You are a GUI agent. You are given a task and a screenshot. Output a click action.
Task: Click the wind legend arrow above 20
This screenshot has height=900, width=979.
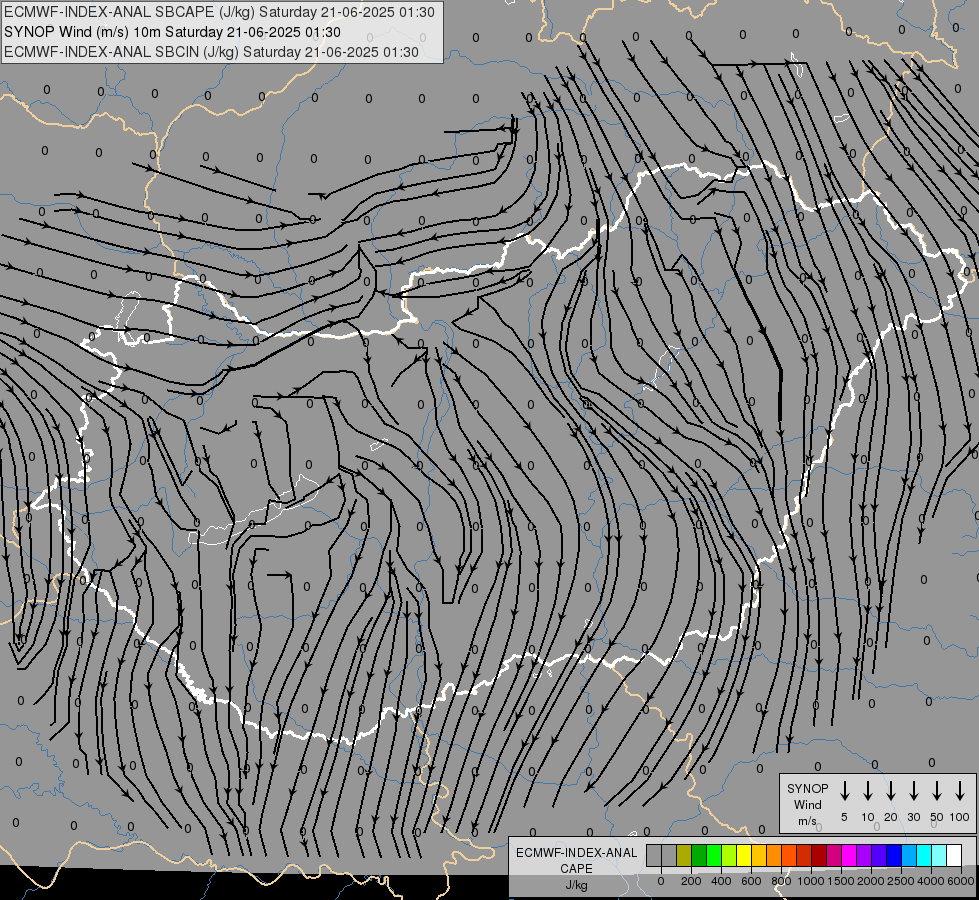click(x=891, y=791)
